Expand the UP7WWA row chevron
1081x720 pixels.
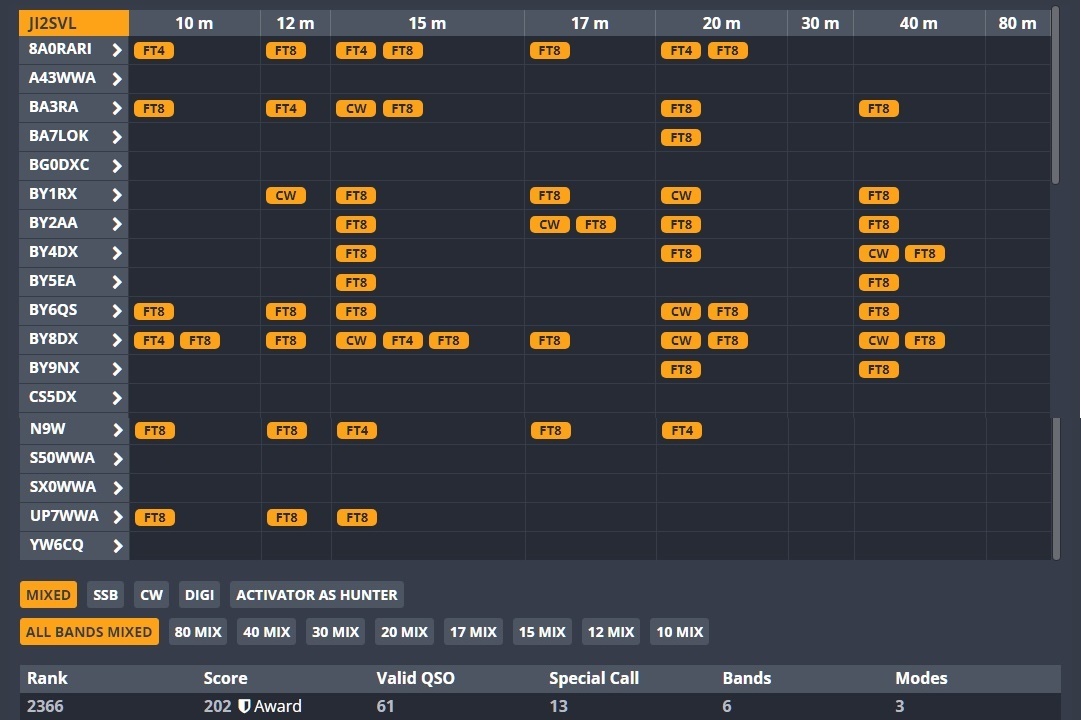click(117, 517)
